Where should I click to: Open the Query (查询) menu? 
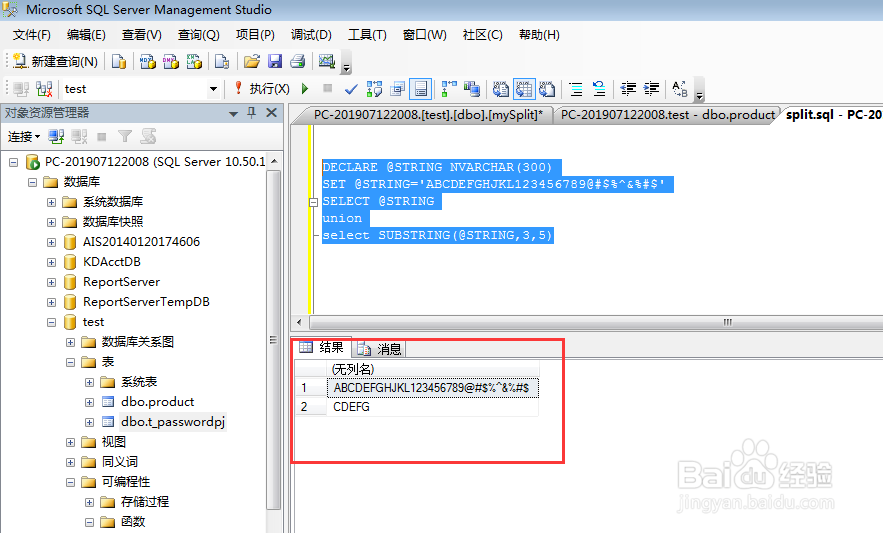(x=199, y=35)
